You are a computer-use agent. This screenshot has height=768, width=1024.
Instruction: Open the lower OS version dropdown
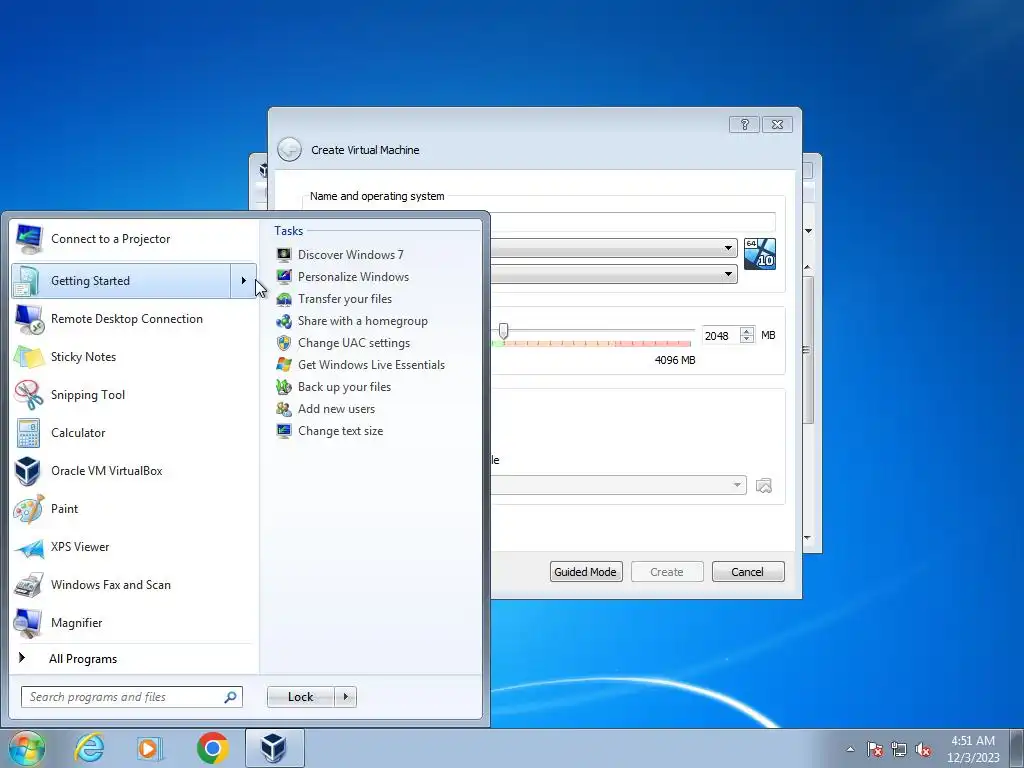[x=728, y=274]
